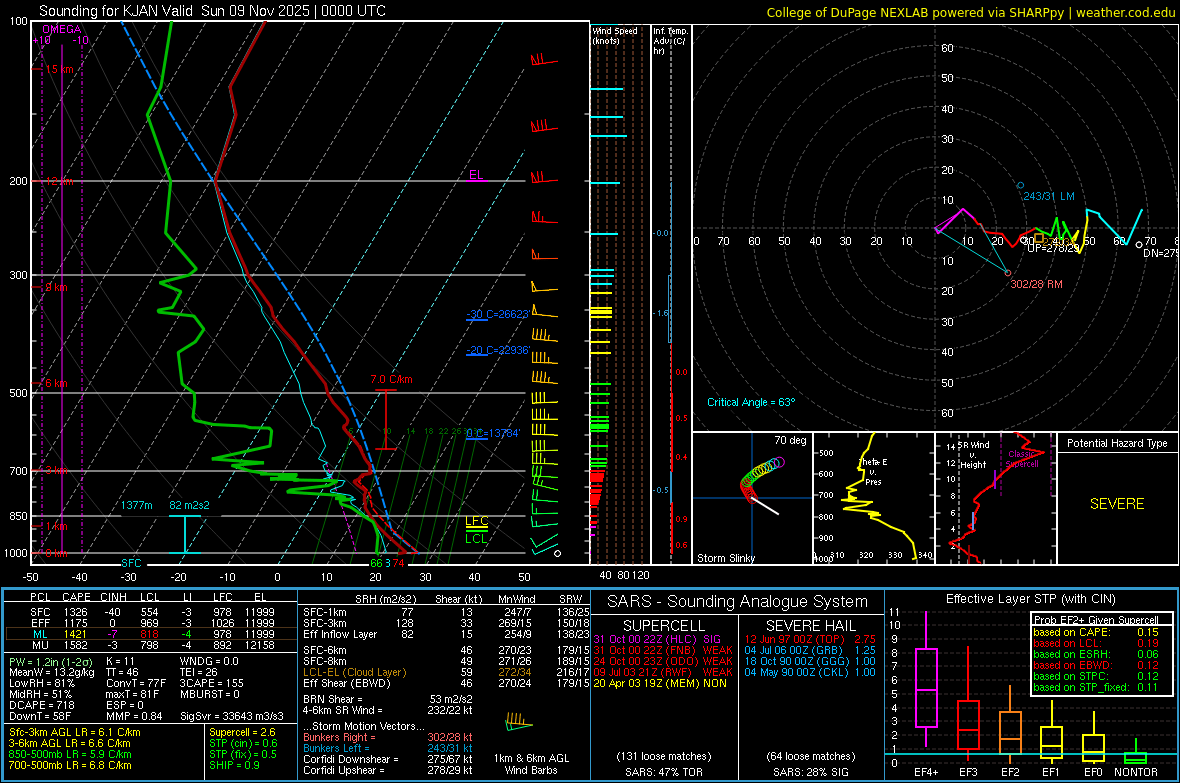The image size is (1180, 783).
Task: Click the Inf. Temp. Adv. panel header
Action: 670,41
